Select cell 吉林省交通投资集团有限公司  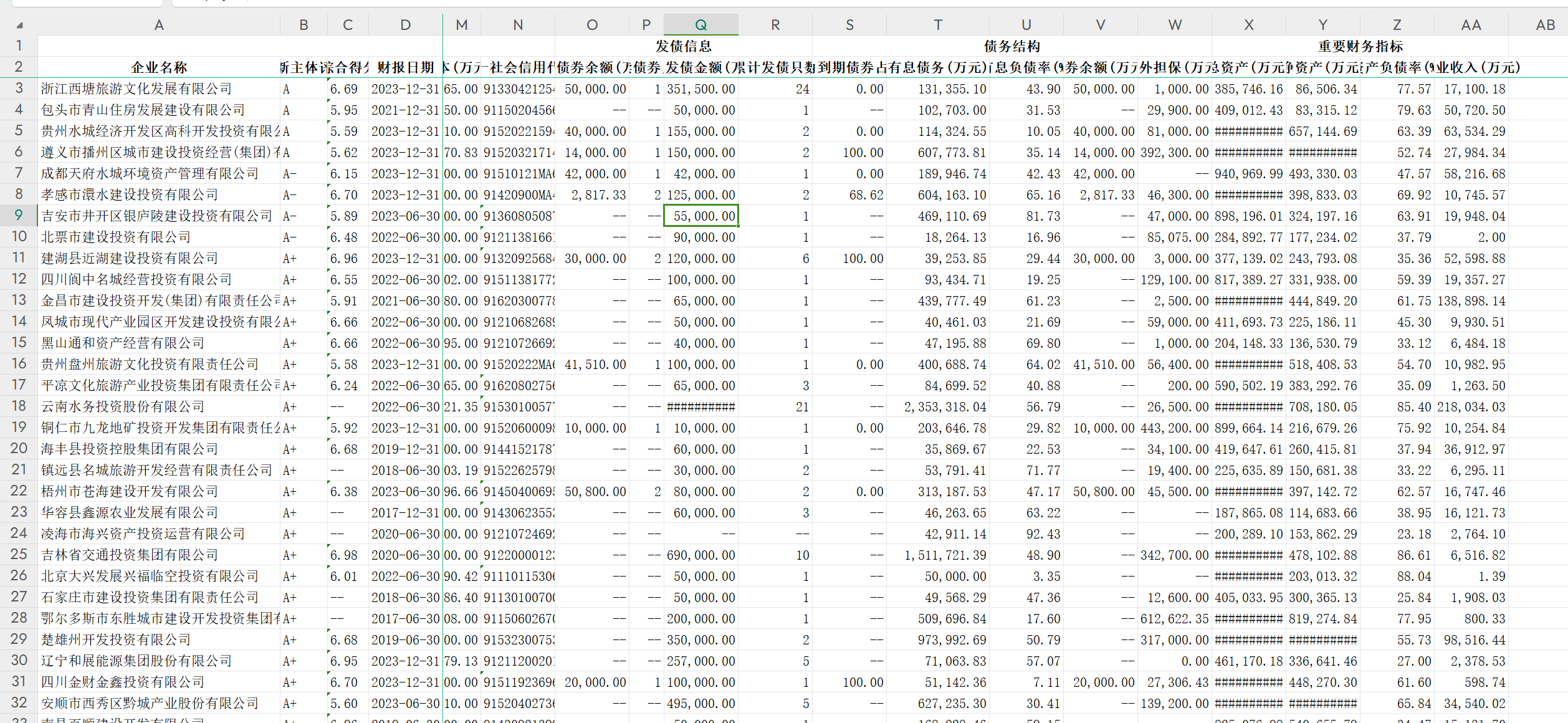[x=130, y=555]
